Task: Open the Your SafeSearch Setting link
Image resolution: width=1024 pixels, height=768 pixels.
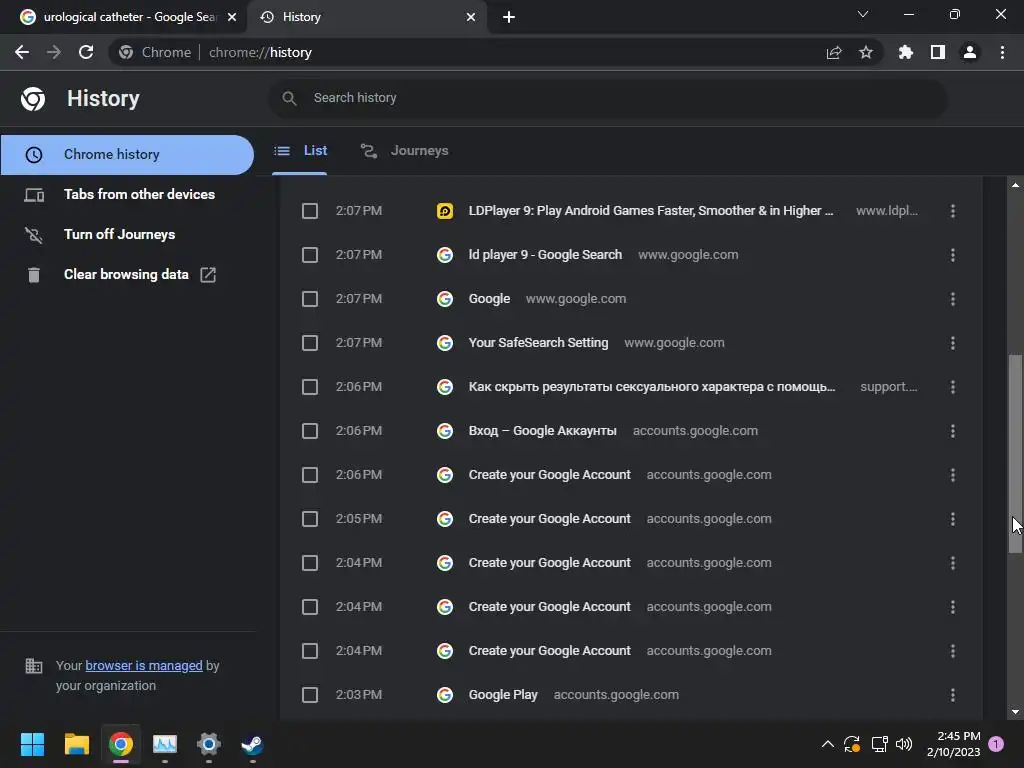Action: (538, 343)
